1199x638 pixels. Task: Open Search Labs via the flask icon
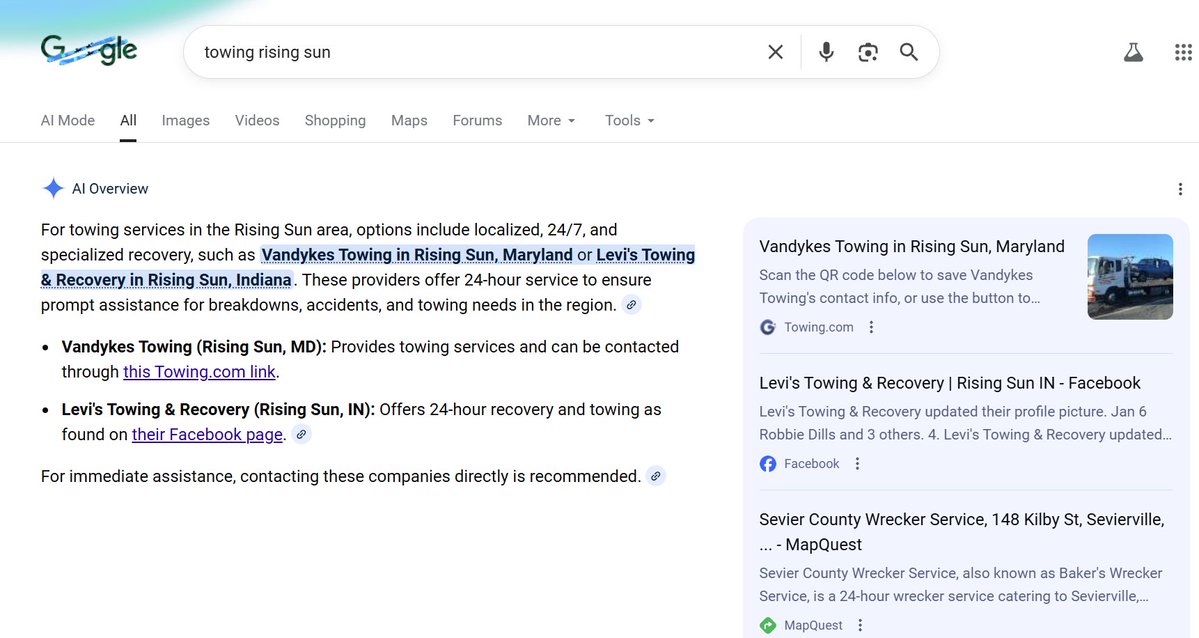tap(1133, 51)
